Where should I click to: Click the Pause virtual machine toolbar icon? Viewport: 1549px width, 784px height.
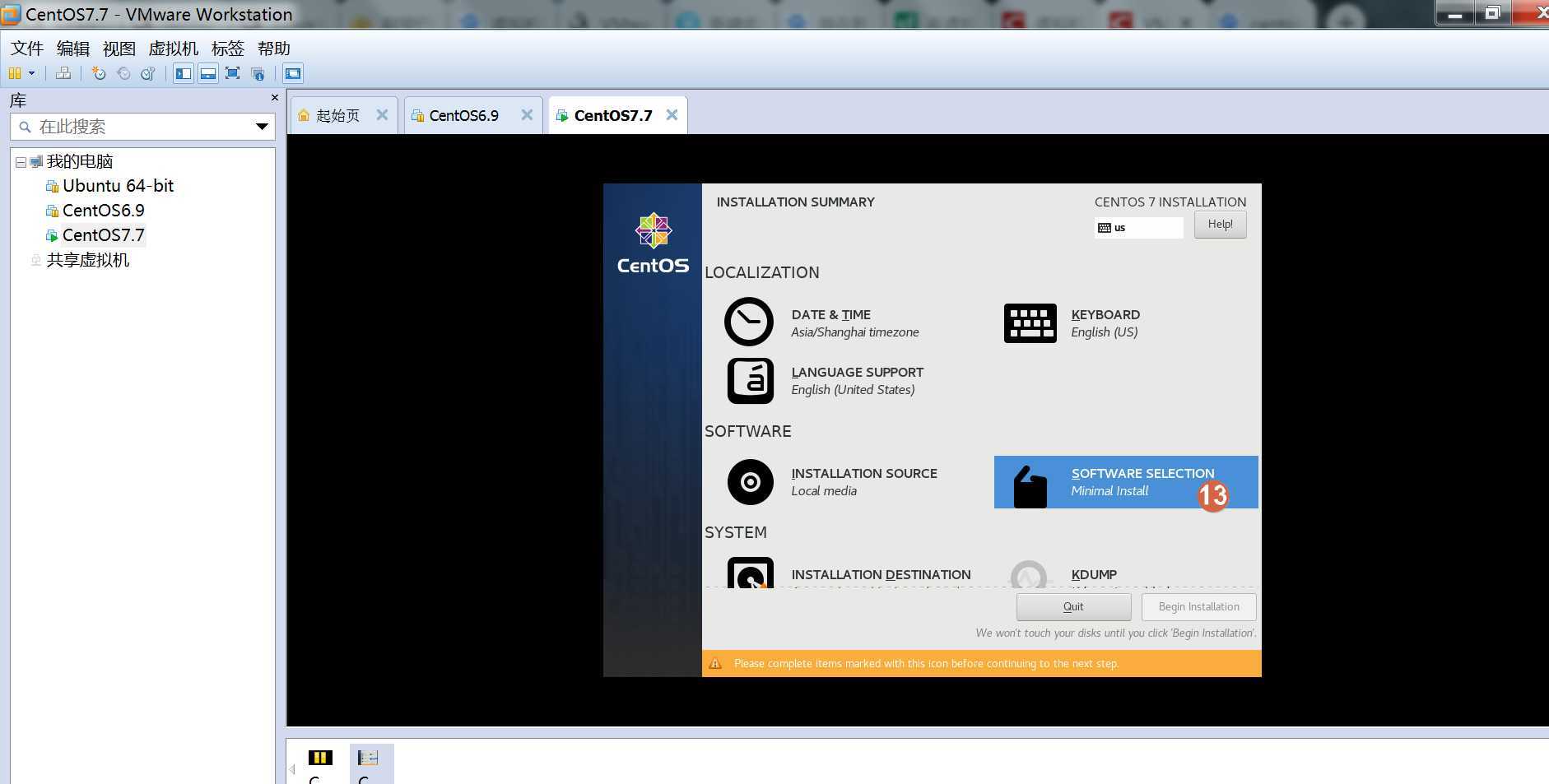(x=15, y=73)
